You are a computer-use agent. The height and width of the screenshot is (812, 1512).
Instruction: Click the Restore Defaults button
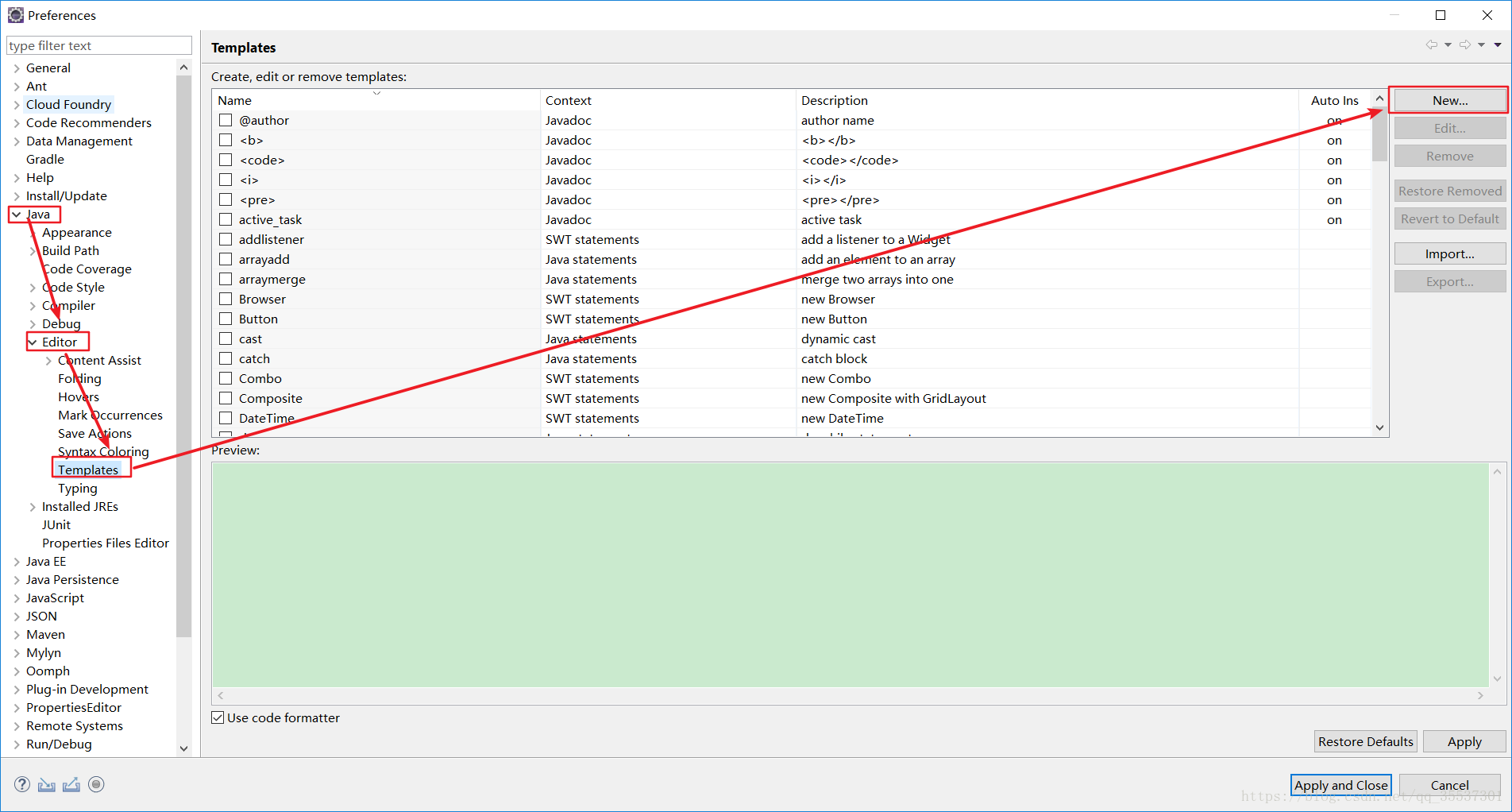1366,741
